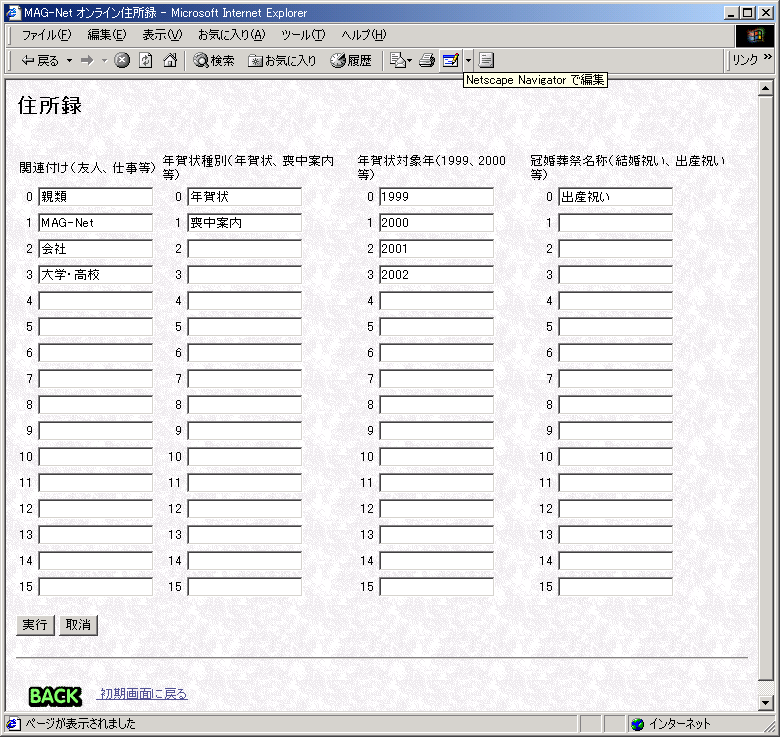Click the Edit with Netscape Navigator icon

pos(451,61)
